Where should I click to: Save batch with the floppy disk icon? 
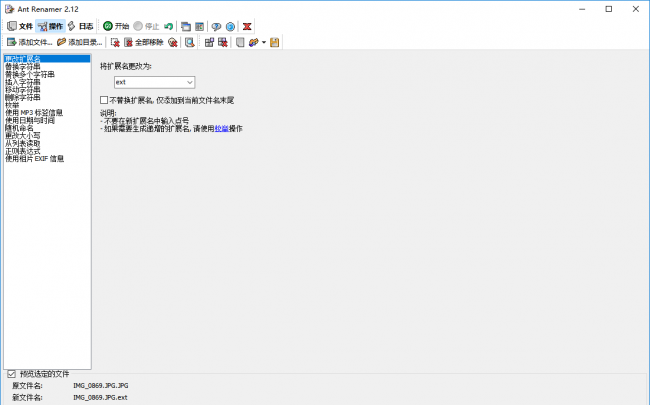(x=274, y=42)
